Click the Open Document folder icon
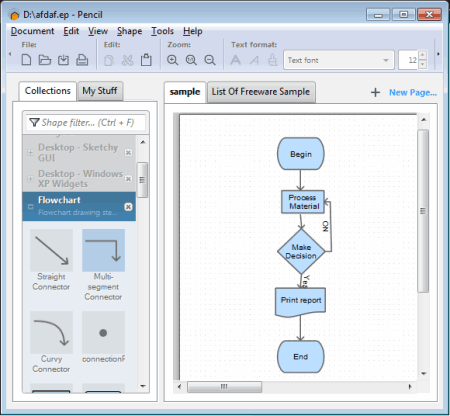Screen dimensions: 450x416 45,60
